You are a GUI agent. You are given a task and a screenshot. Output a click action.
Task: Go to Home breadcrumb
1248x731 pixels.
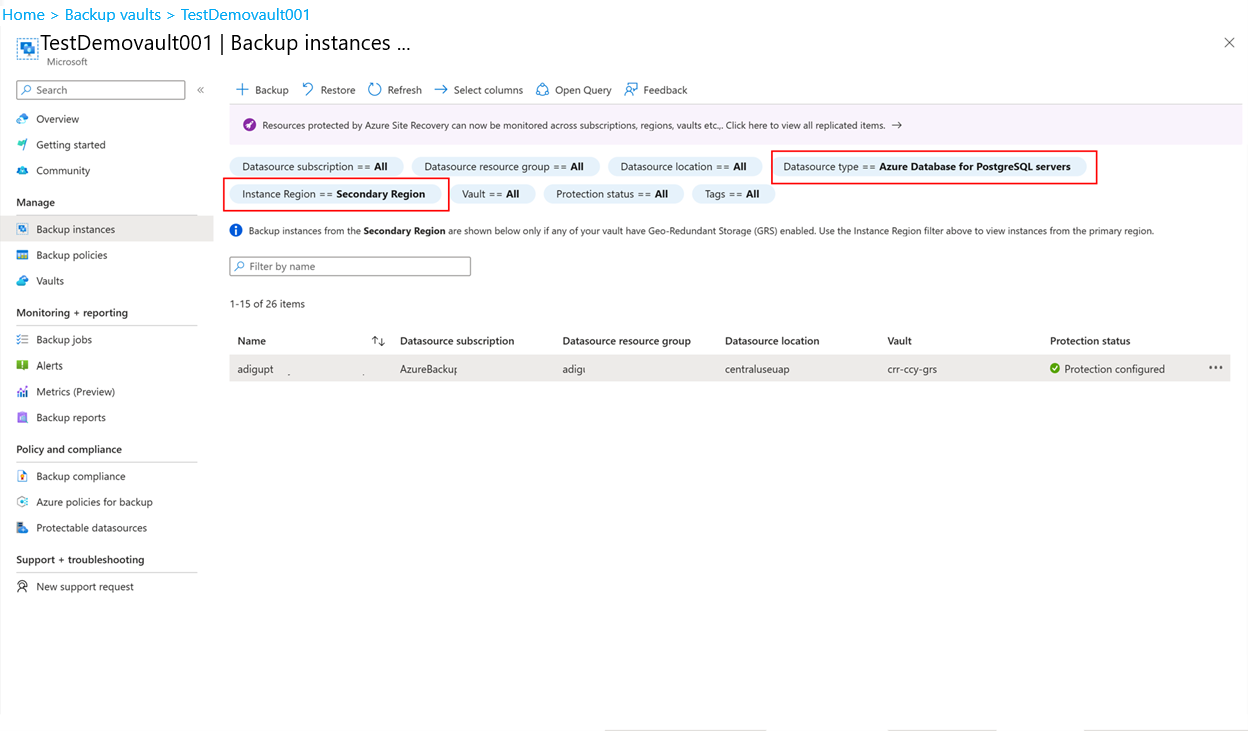click(24, 15)
